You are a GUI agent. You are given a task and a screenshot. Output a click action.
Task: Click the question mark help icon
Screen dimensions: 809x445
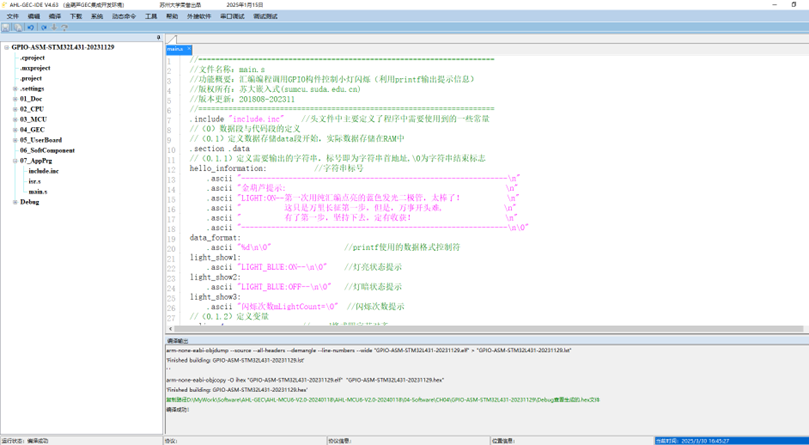click(x=65, y=28)
